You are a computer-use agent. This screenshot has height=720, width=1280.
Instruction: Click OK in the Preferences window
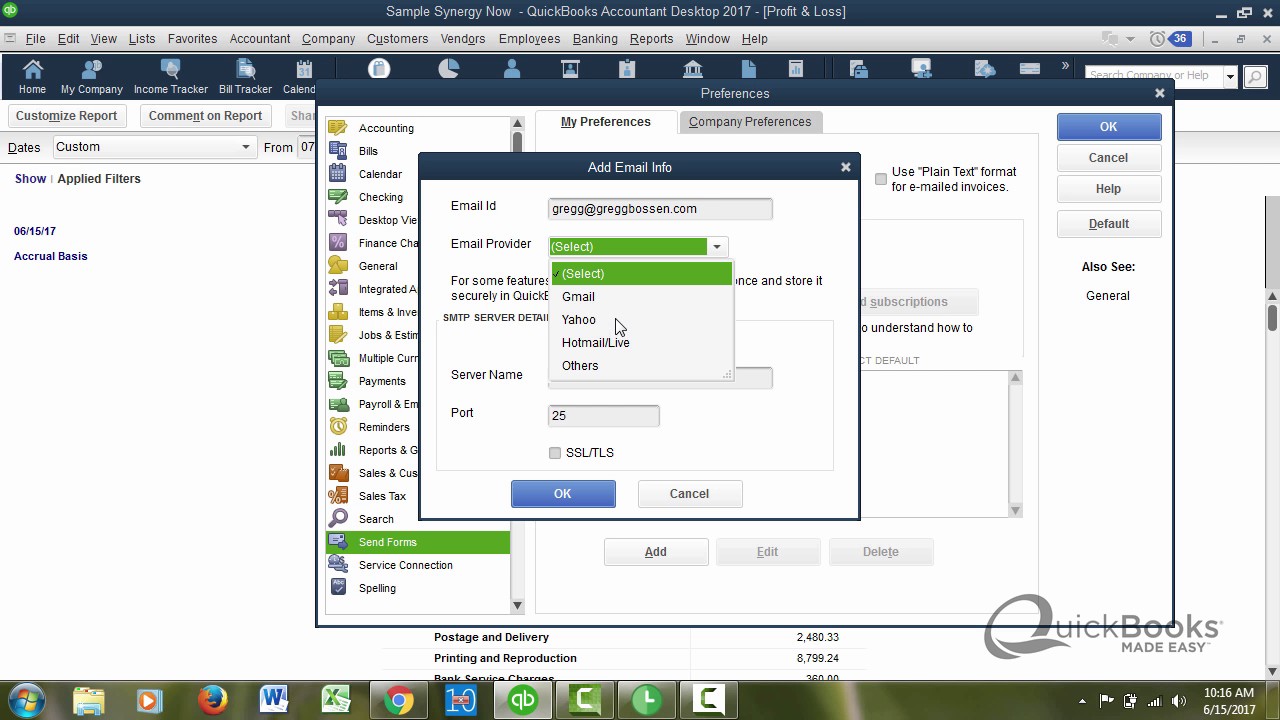1108,127
